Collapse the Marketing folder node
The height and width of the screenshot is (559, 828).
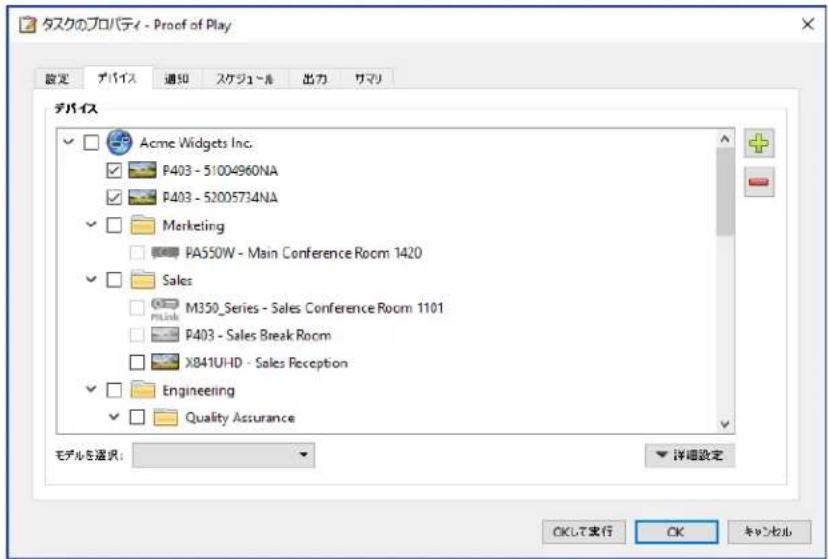coord(91,224)
